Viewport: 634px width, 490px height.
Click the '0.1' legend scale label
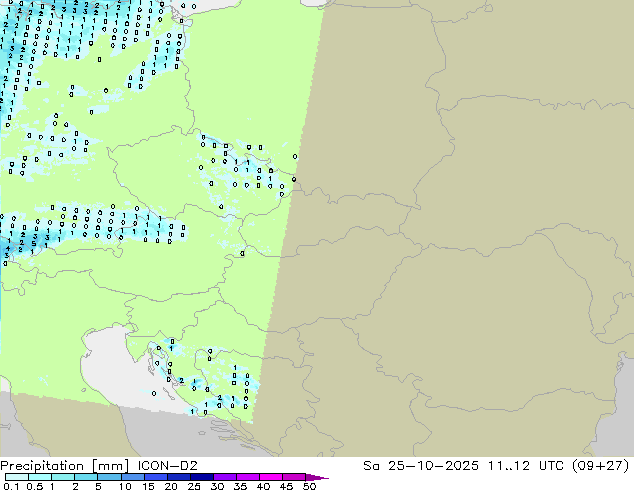(11, 486)
